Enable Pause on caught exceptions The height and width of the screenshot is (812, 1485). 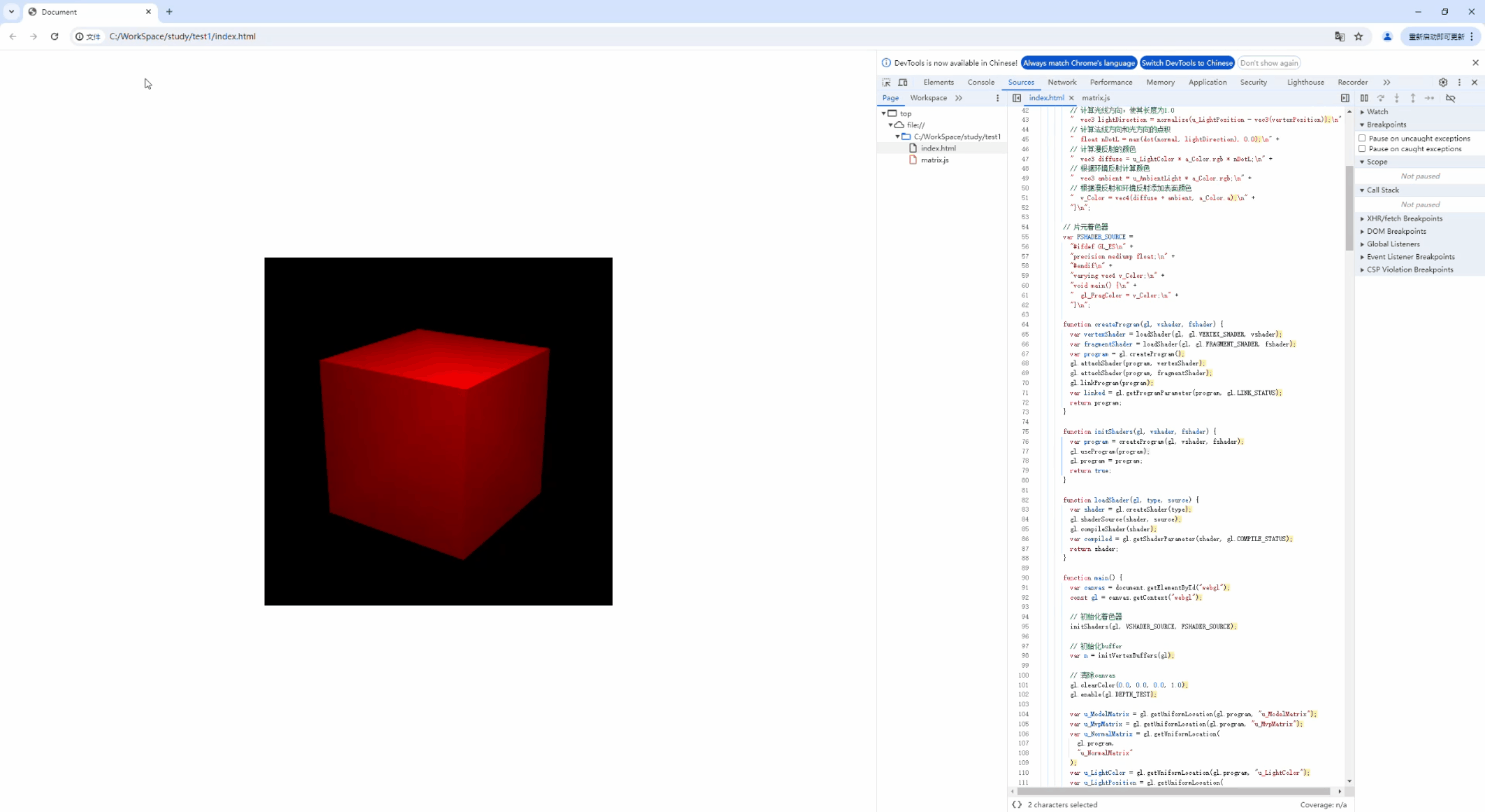pyautogui.click(x=1362, y=149)
